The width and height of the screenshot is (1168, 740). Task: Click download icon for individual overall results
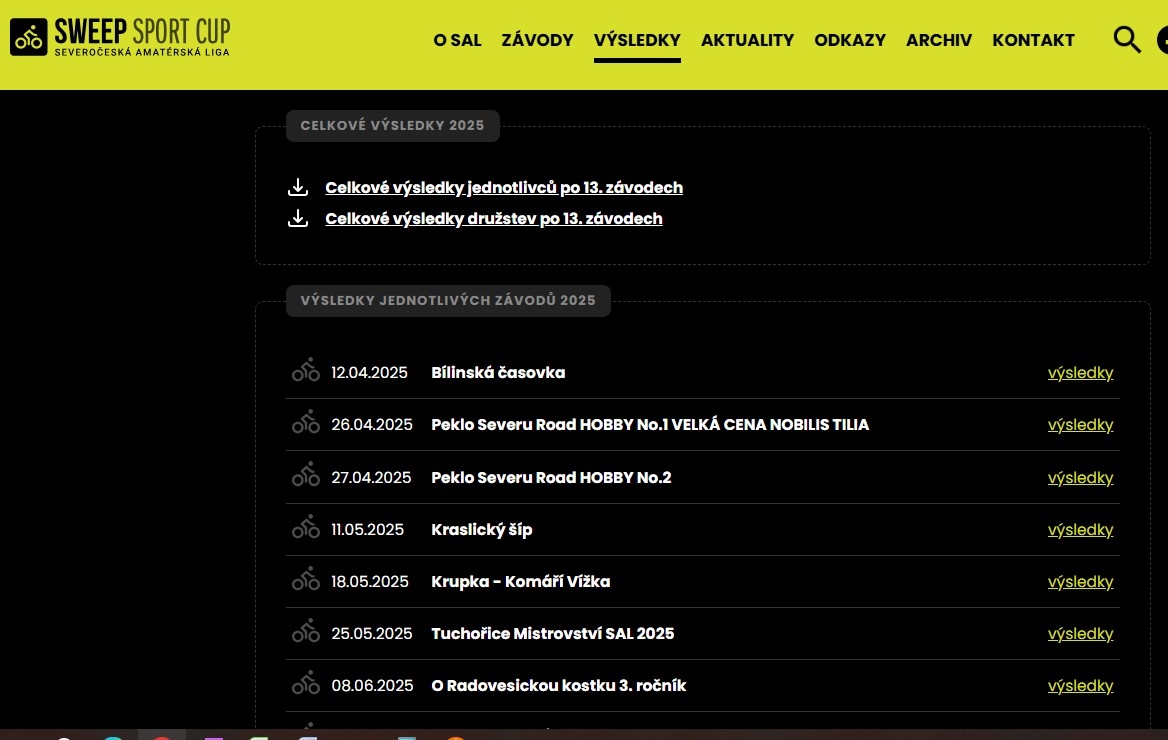pyautogui.click(x=298, y=188)
